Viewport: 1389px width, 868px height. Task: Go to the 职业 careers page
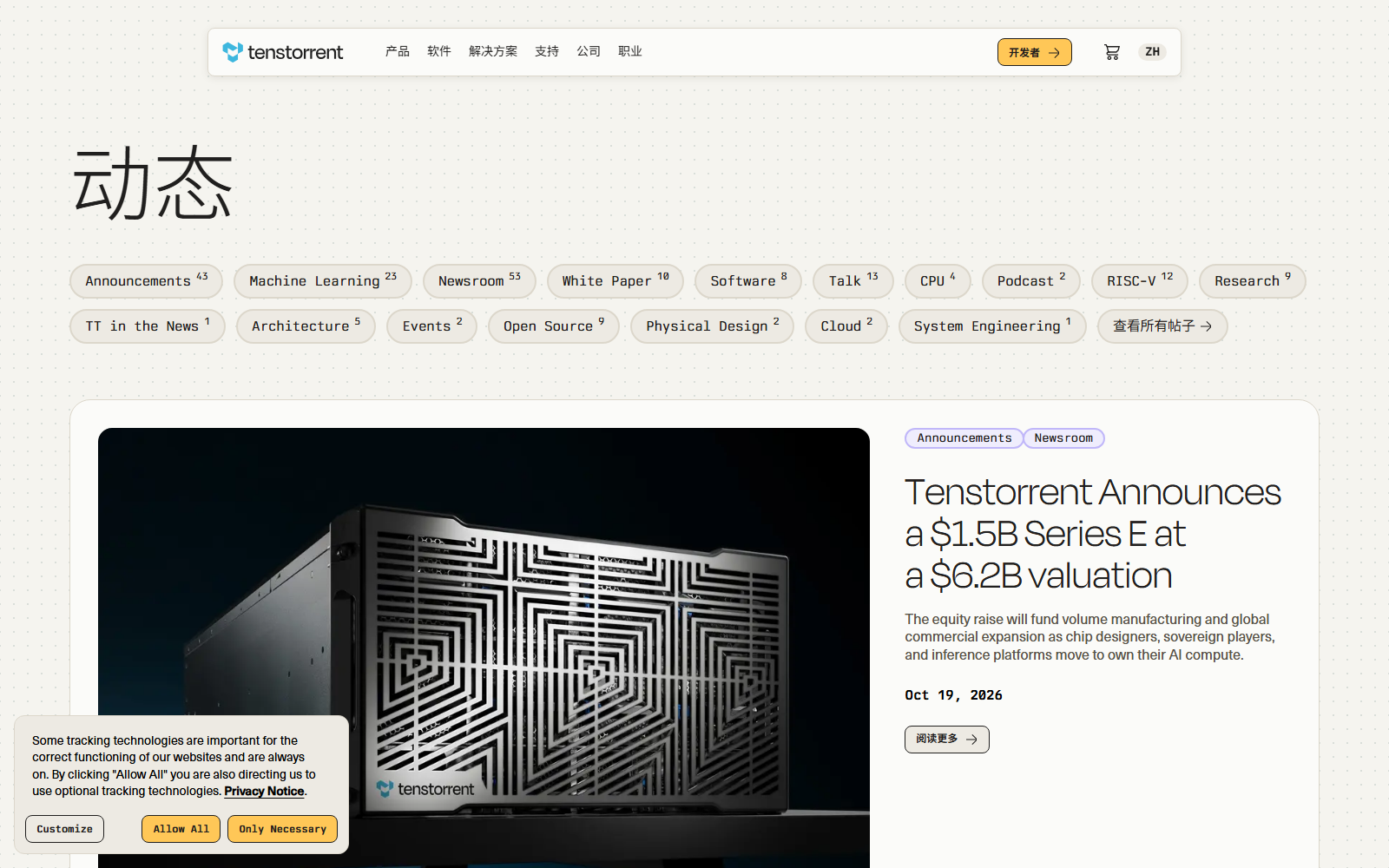click(630, 51)
